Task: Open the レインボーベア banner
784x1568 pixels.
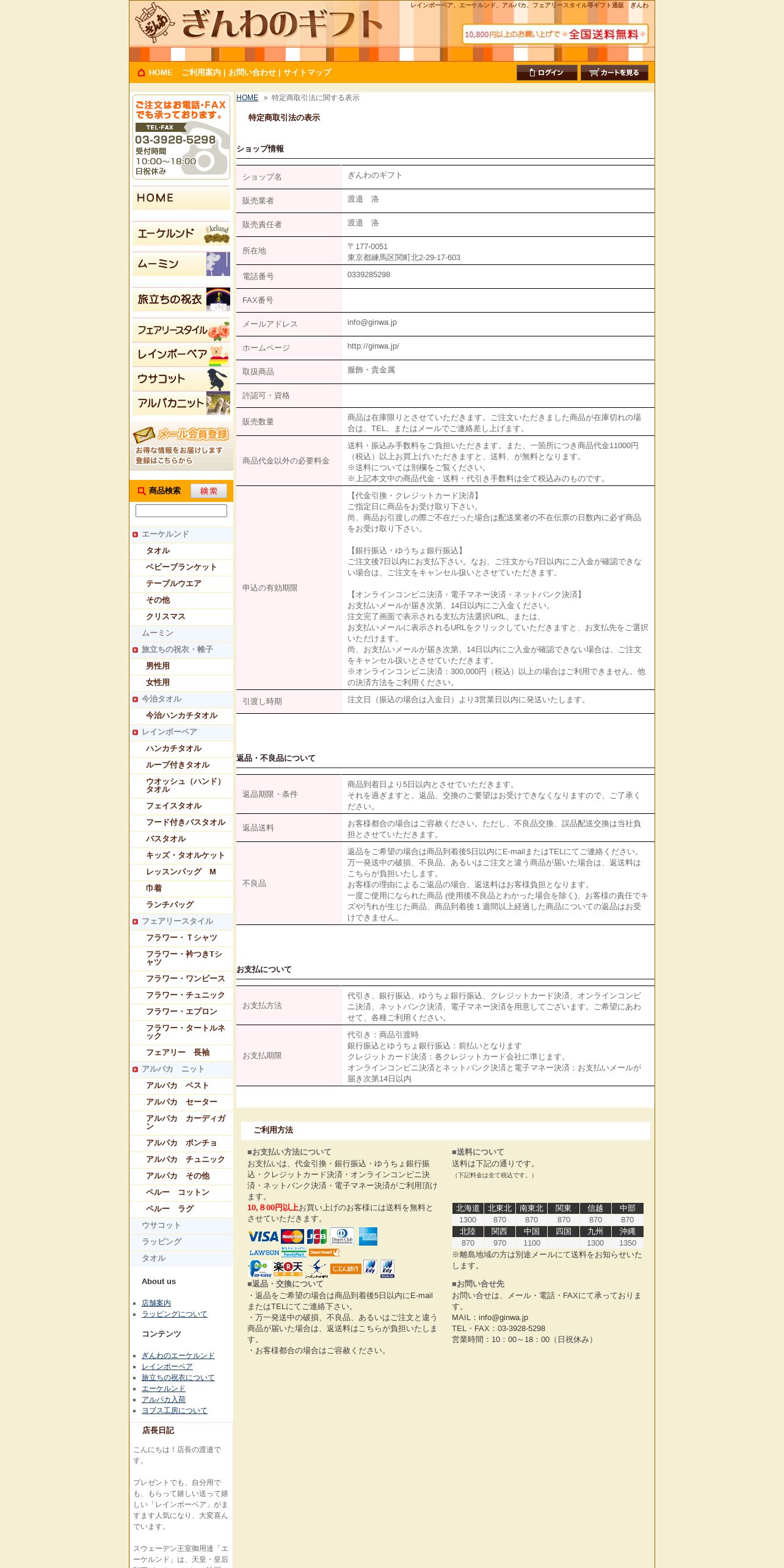Action: pos(181,355)
